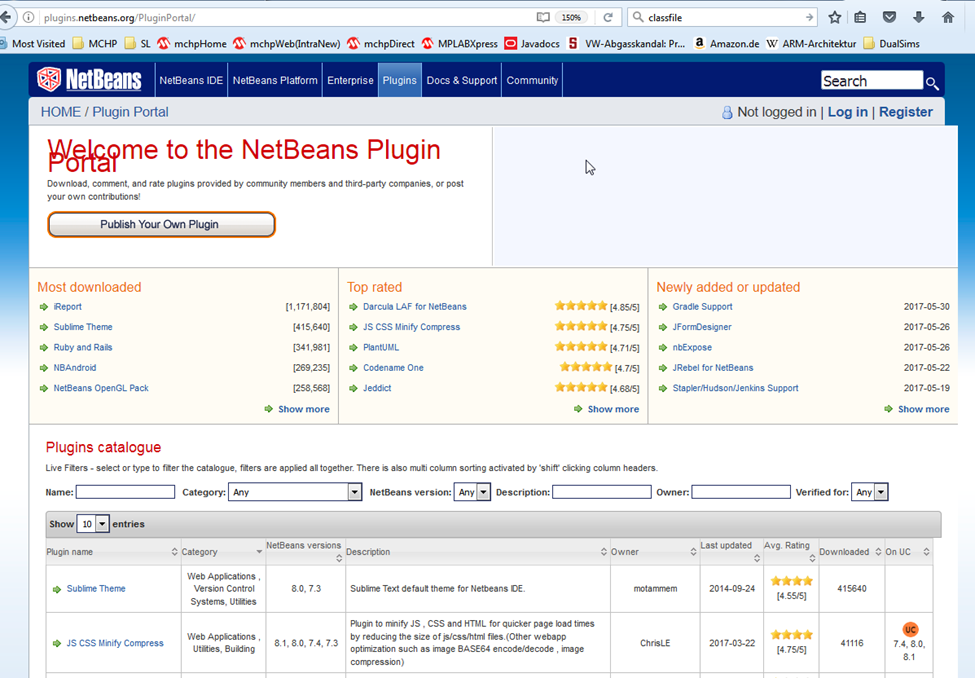Go to browser home page icon
Viewport: 975px width, 678px height.
click(948, 17)
